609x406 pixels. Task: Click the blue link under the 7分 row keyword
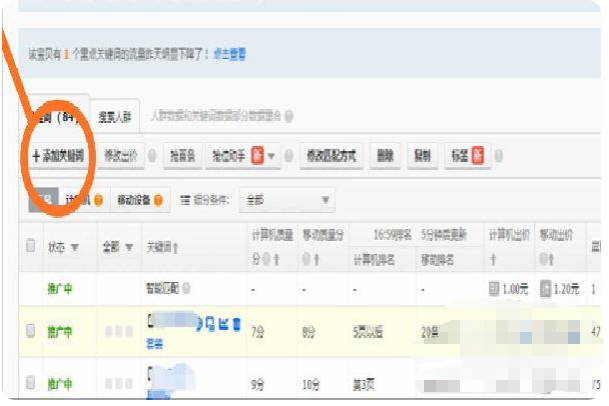pyautogui.click(x=155, y=344)
